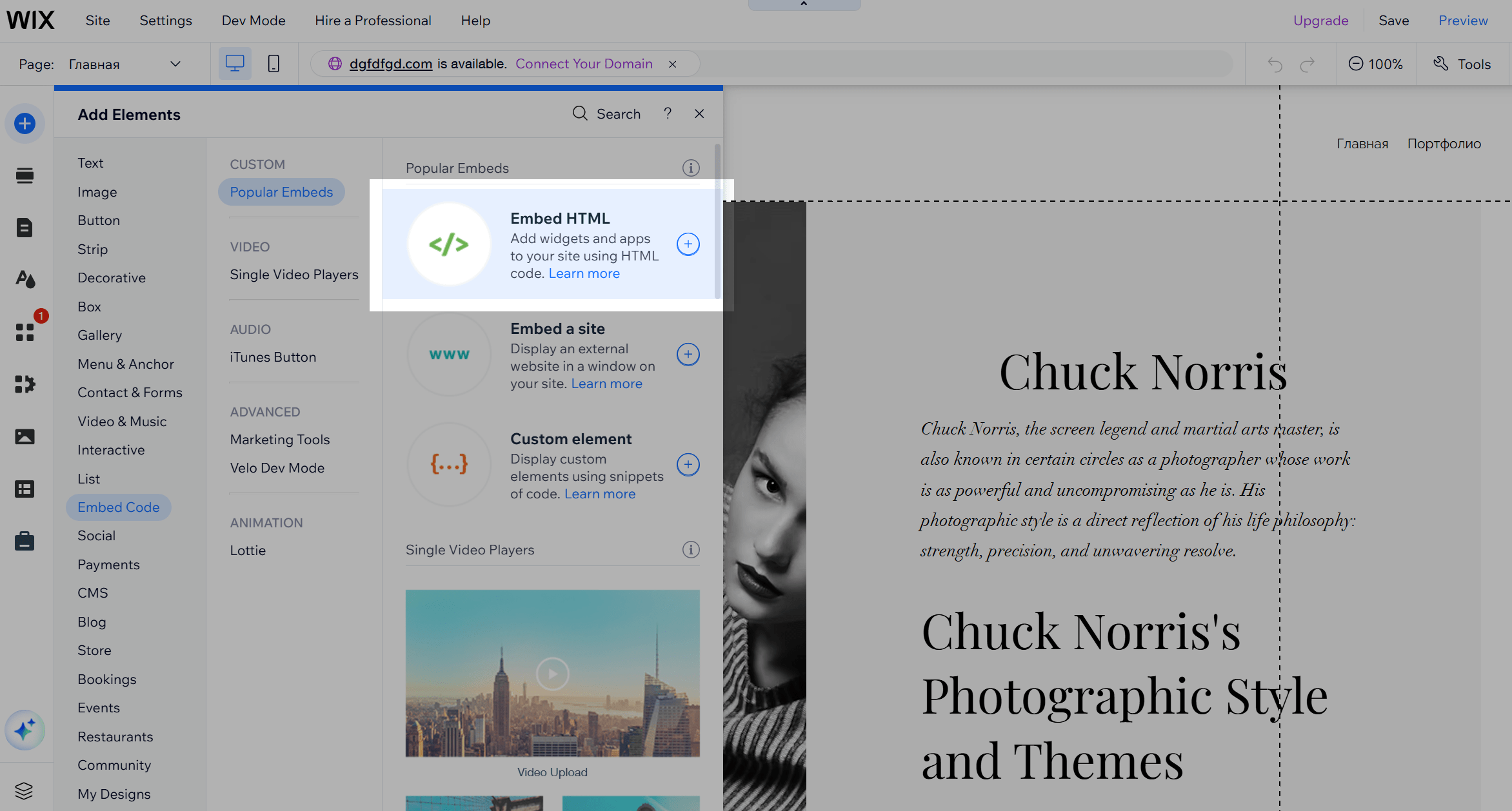Collapse the top bar with arrow handle
1512x811 pixels.
point(804,5)
